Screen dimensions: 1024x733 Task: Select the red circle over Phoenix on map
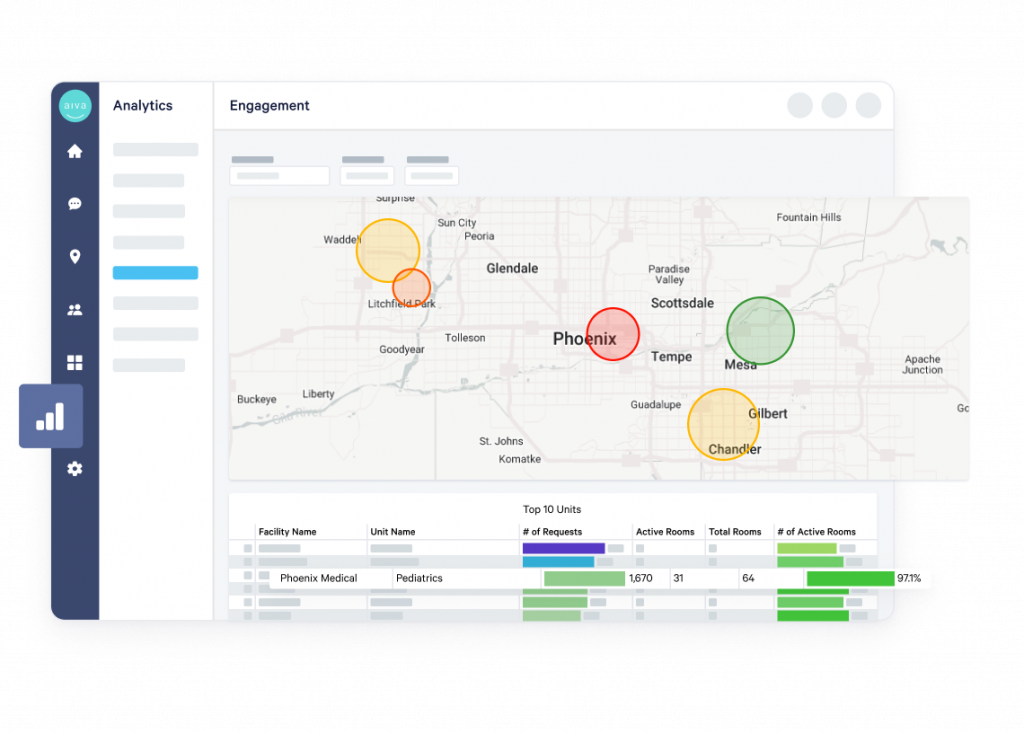tap(615, 334)
